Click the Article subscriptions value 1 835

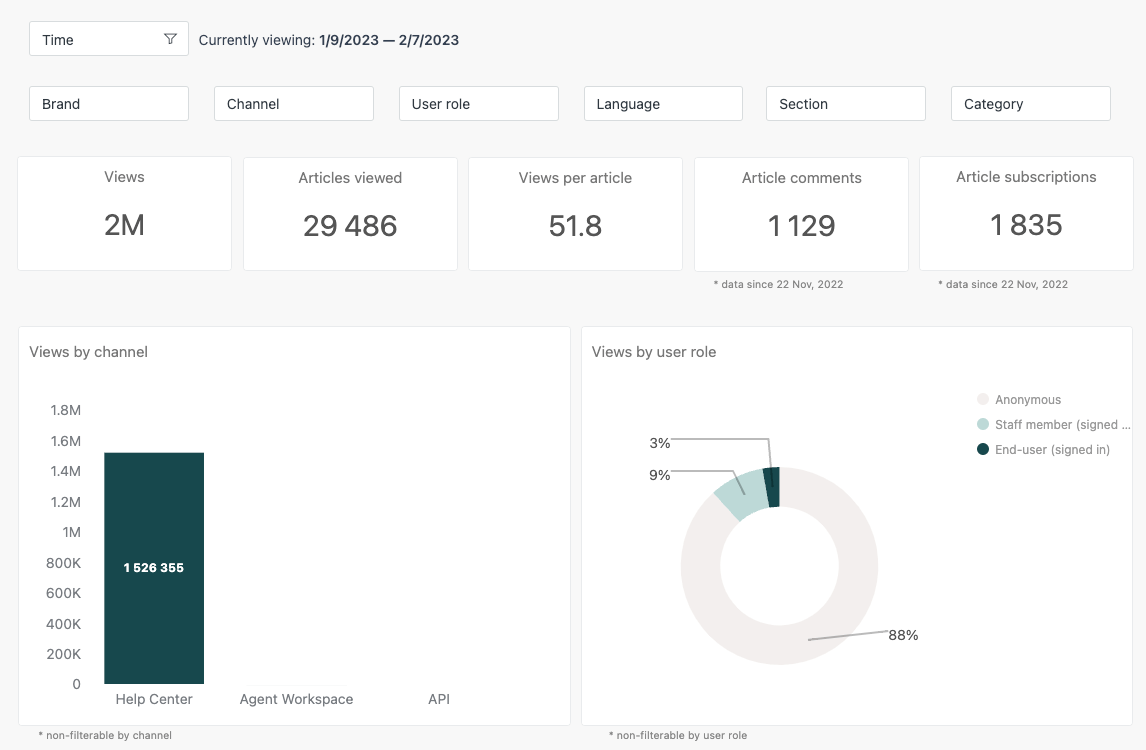point(1026,224)
